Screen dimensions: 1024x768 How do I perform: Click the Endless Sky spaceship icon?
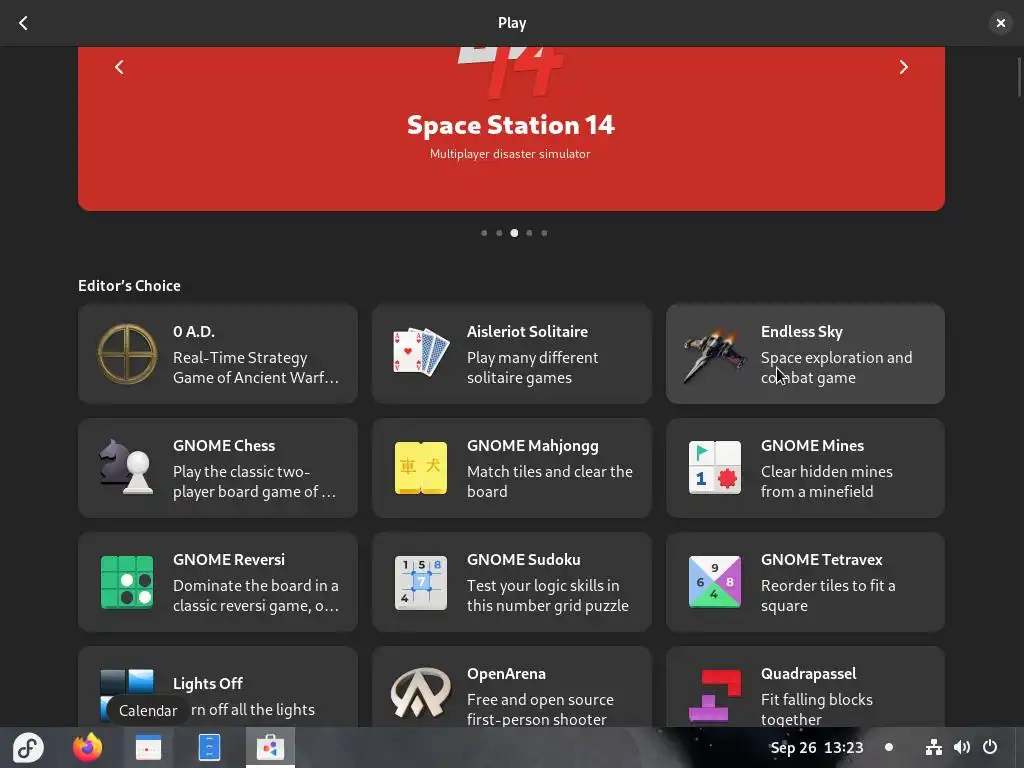click(x=714, y=354)
